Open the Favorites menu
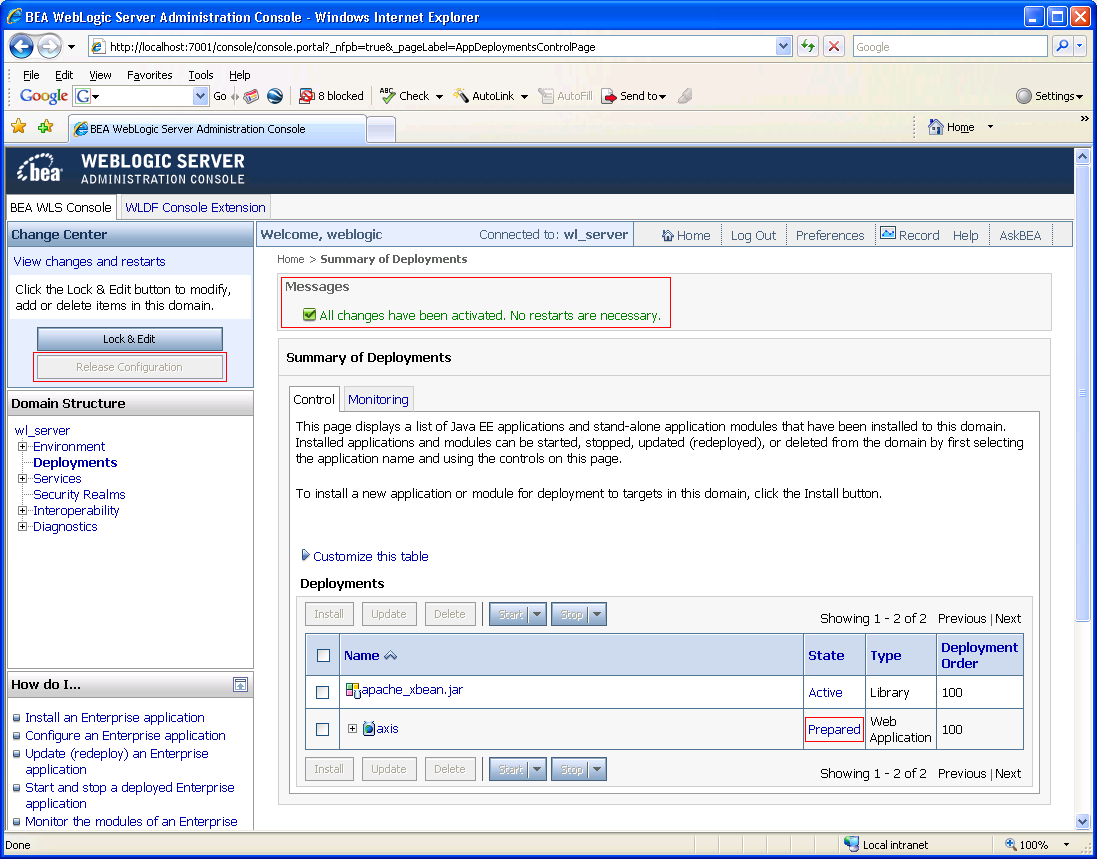 [149, 75]
